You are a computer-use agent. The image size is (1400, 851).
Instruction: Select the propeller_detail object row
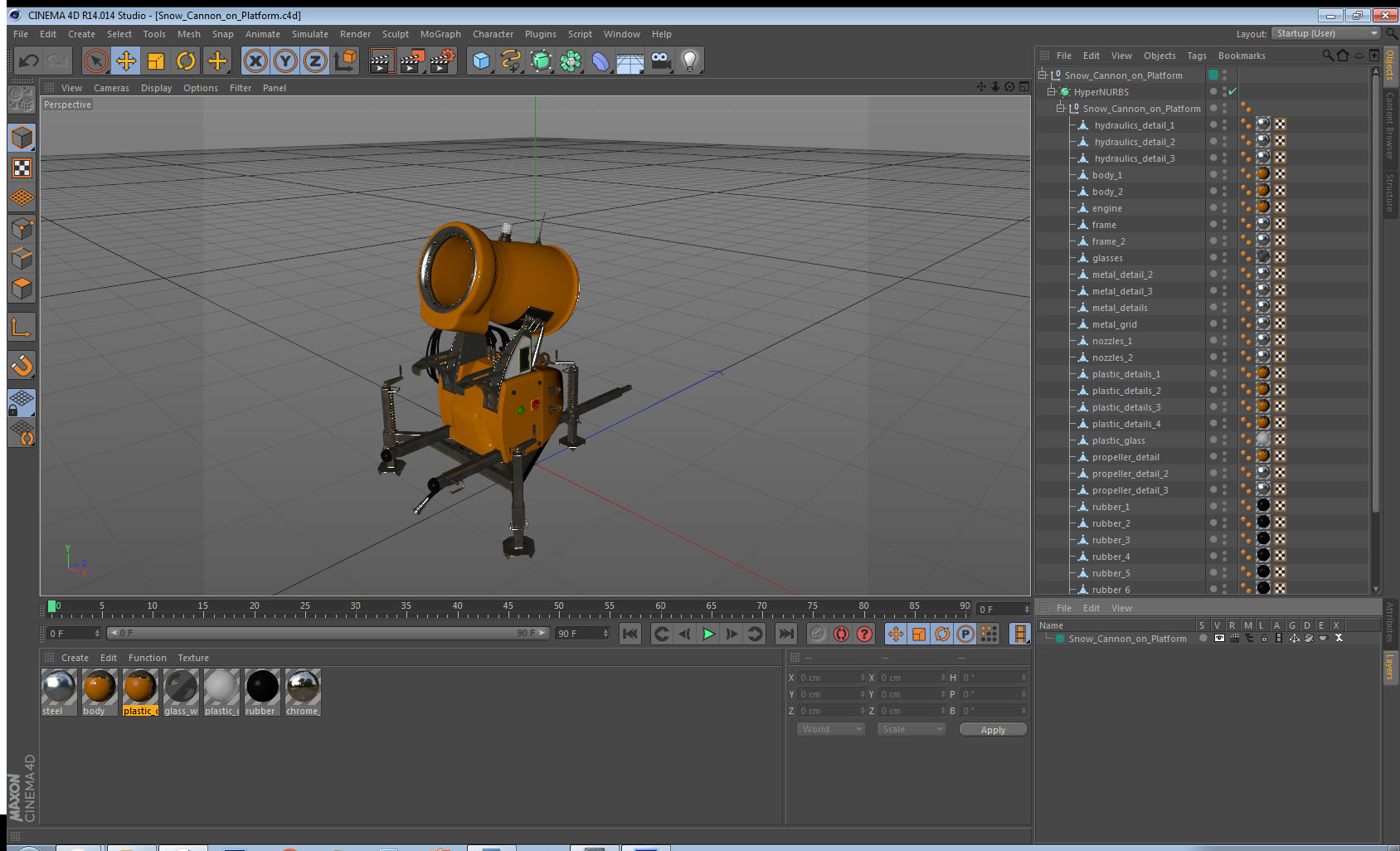pyautogui.click(x=1125, y=456)
